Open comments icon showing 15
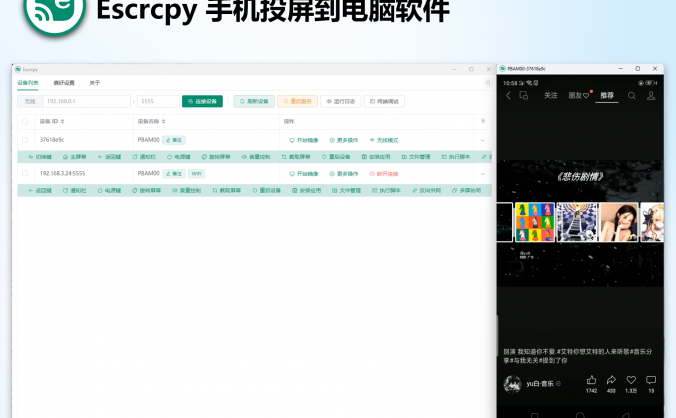The width and height of the screenshot is (676, 418). [x=651, y=380]
